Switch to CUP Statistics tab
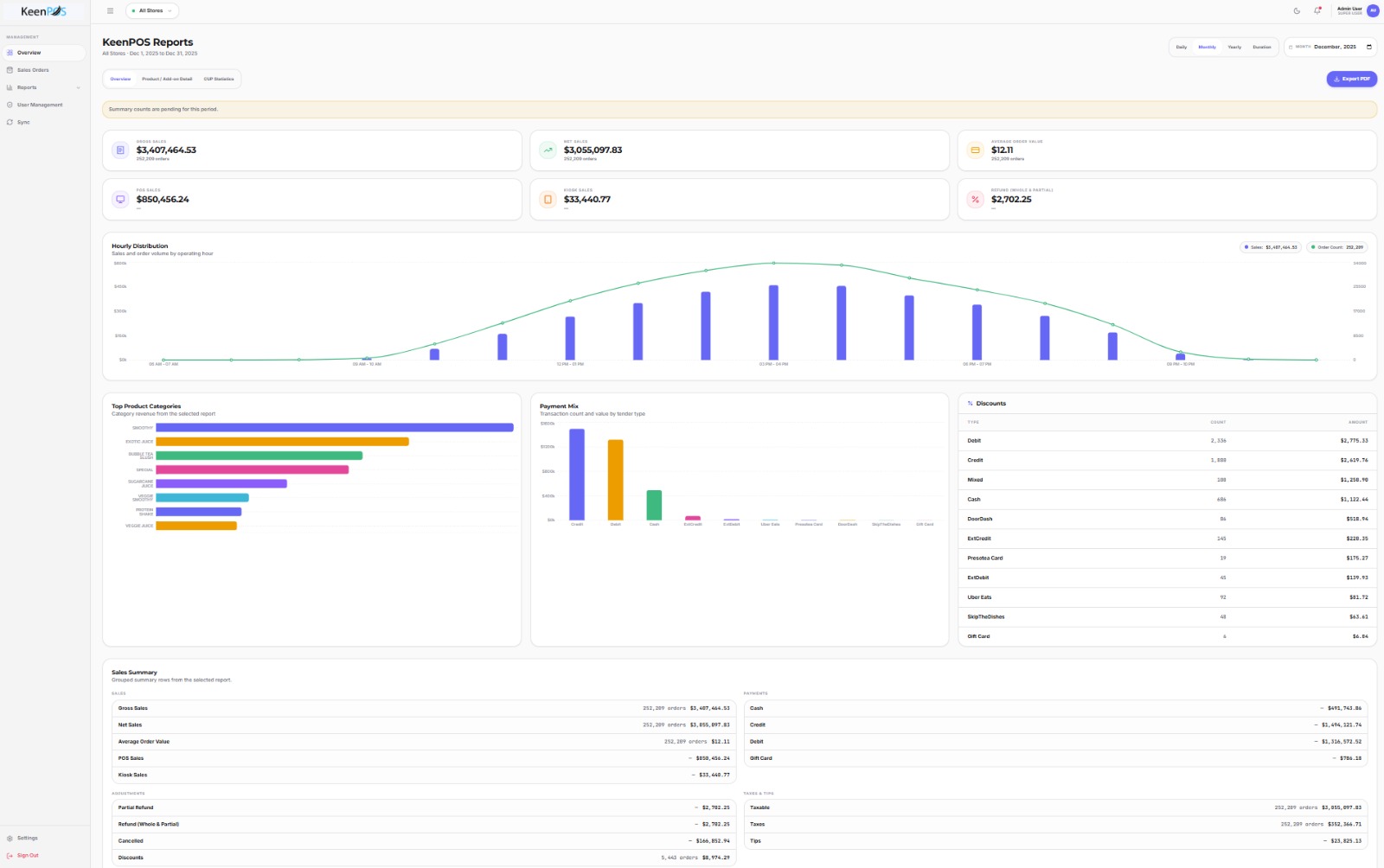The width and height of the screenshot is (1384, 868). point(219,79)
